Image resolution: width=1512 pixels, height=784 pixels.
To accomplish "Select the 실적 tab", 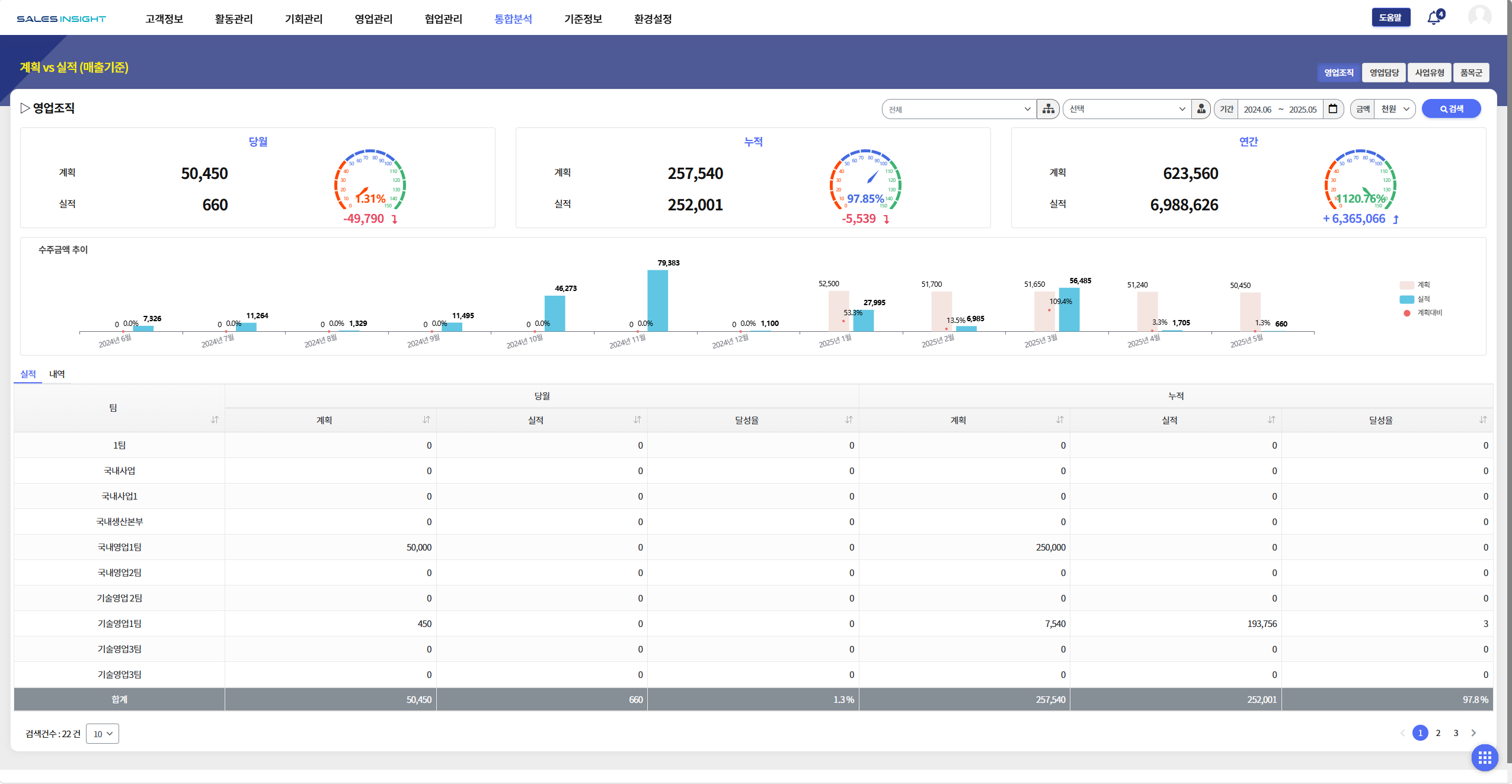I will [x=28, y=374].
